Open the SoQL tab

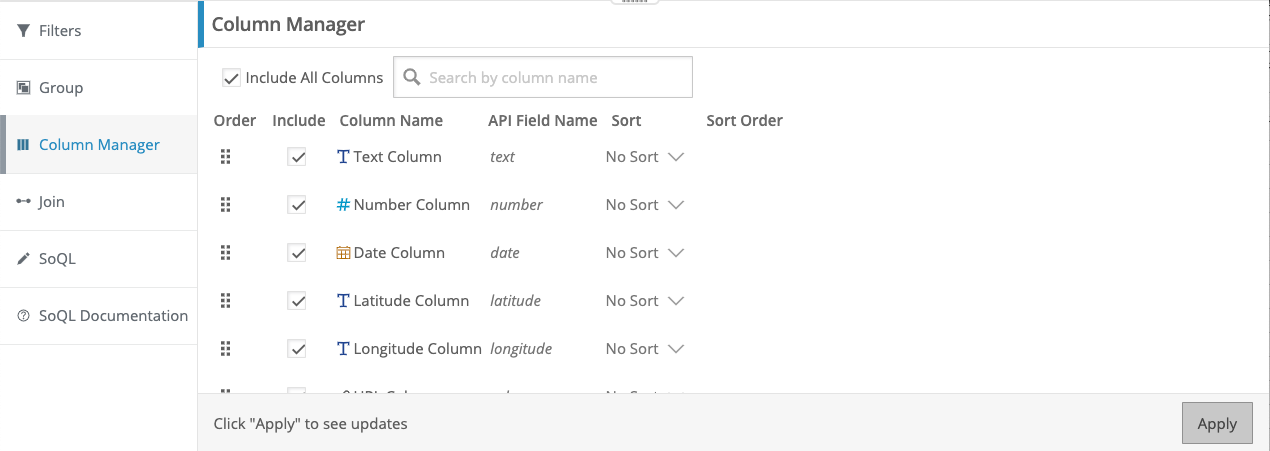tap(99, 259)
